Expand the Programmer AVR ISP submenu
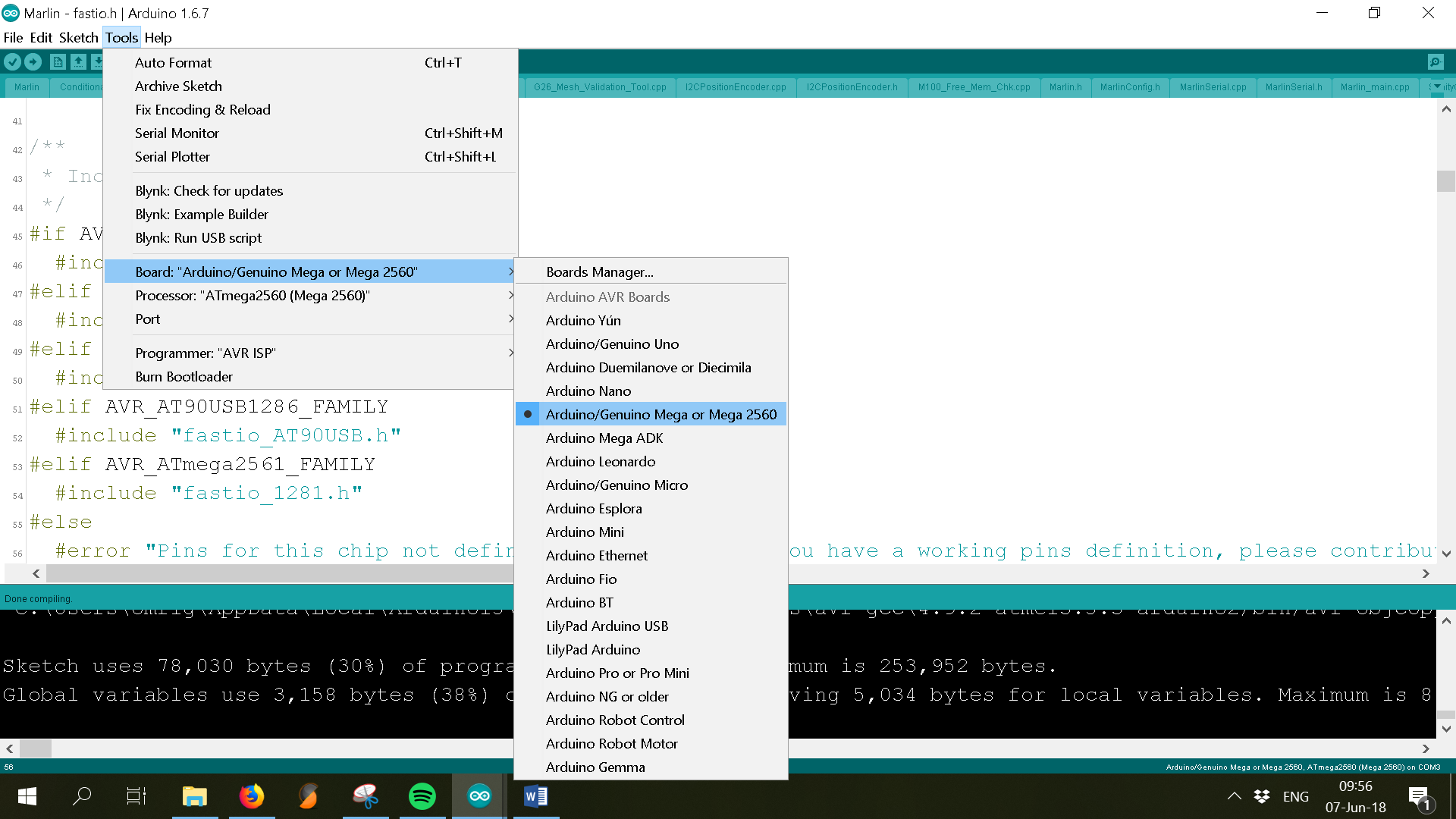 coord(310,353)
